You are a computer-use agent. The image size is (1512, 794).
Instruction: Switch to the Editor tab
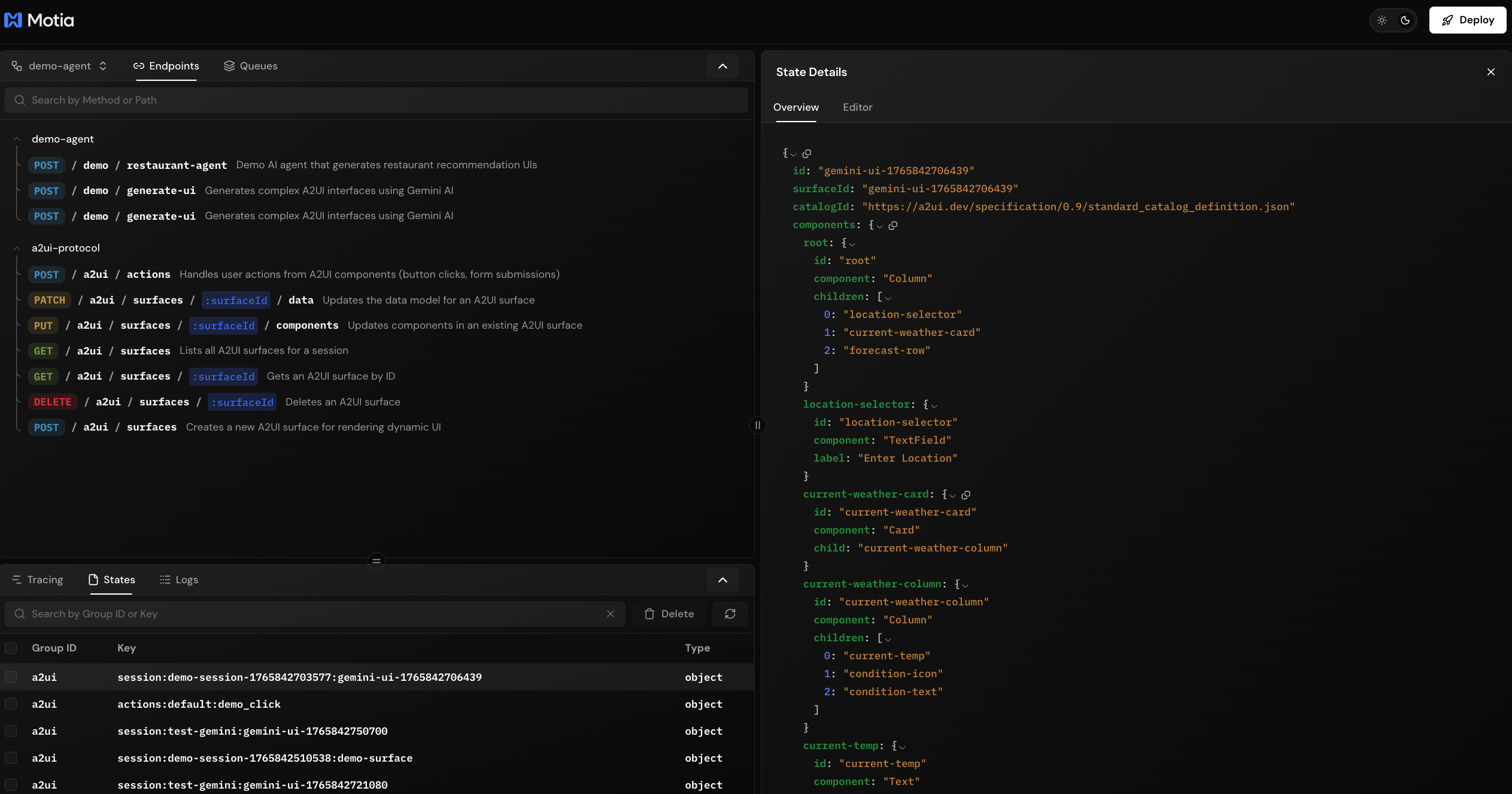click(x=857, y=107)
